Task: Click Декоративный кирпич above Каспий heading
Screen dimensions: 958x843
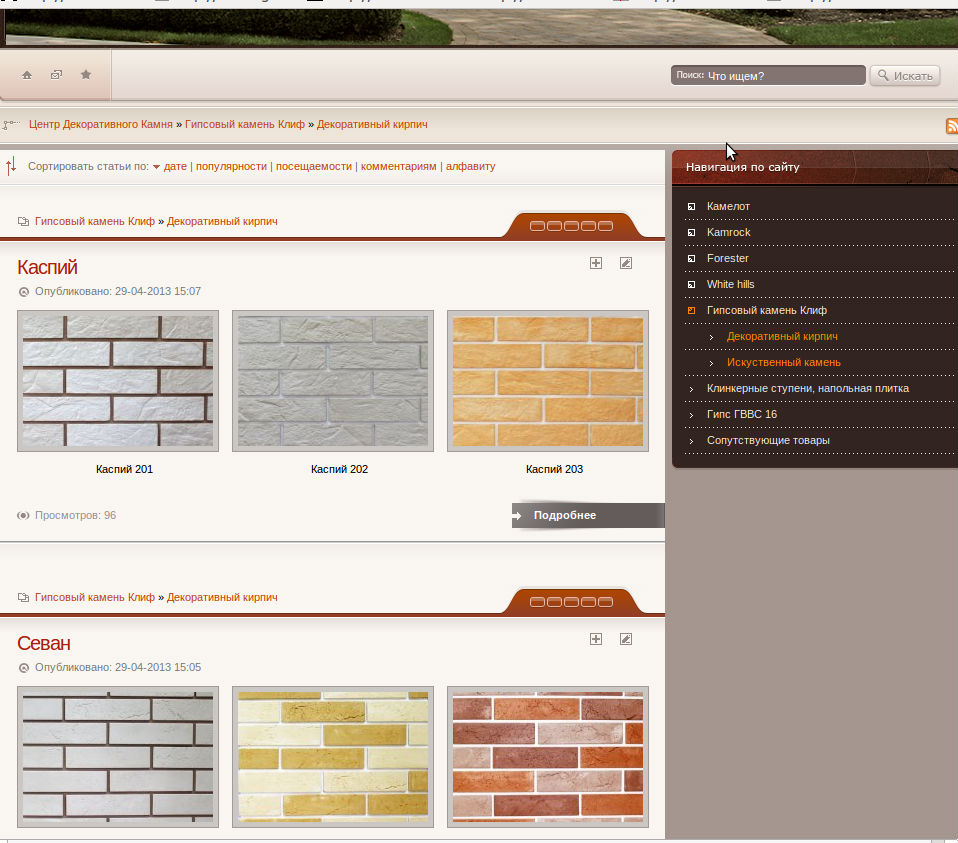Action: coord(222,221)
